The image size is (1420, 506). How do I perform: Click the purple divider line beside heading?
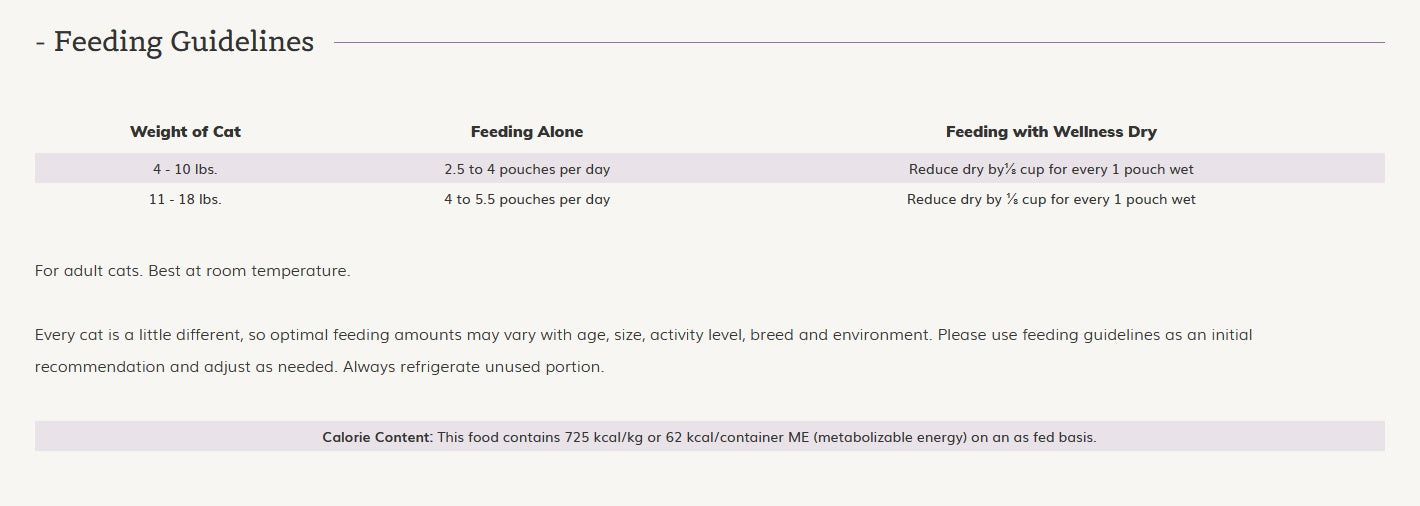tap(859, 43)
